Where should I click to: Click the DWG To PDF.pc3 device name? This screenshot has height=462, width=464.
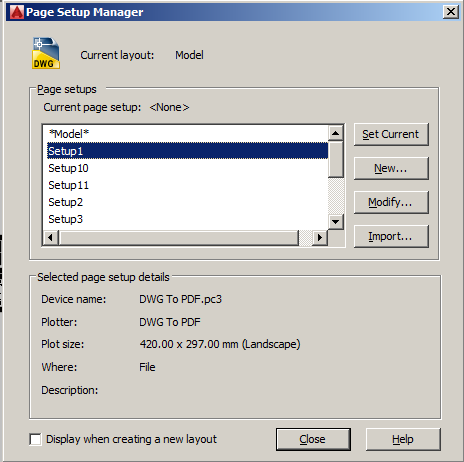(x=180, y=299)
